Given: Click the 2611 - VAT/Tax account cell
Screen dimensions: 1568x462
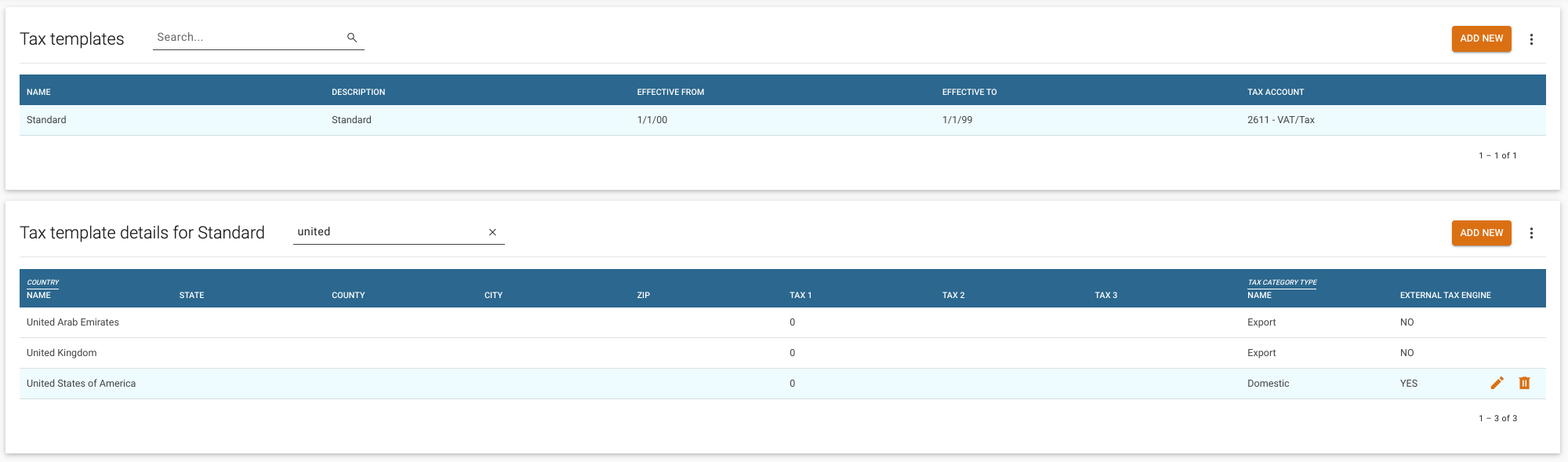Looking at the screenshot, I should click(x=1281, y=120).
